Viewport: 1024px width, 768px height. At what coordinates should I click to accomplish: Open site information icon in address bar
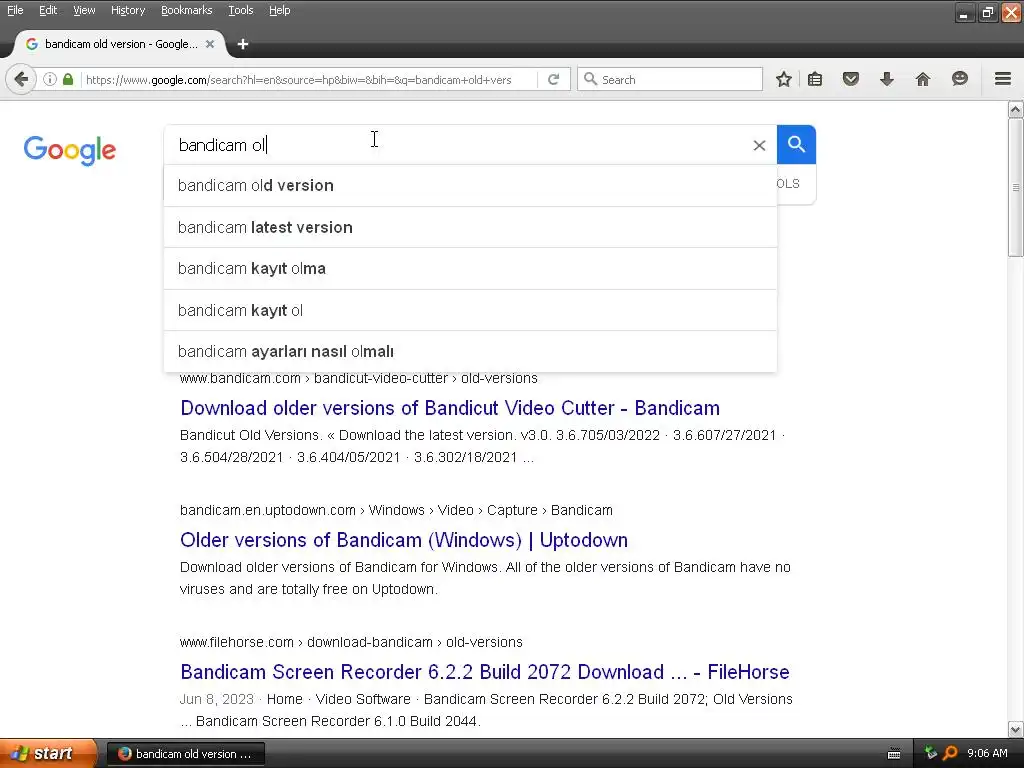tap(50, 80)
